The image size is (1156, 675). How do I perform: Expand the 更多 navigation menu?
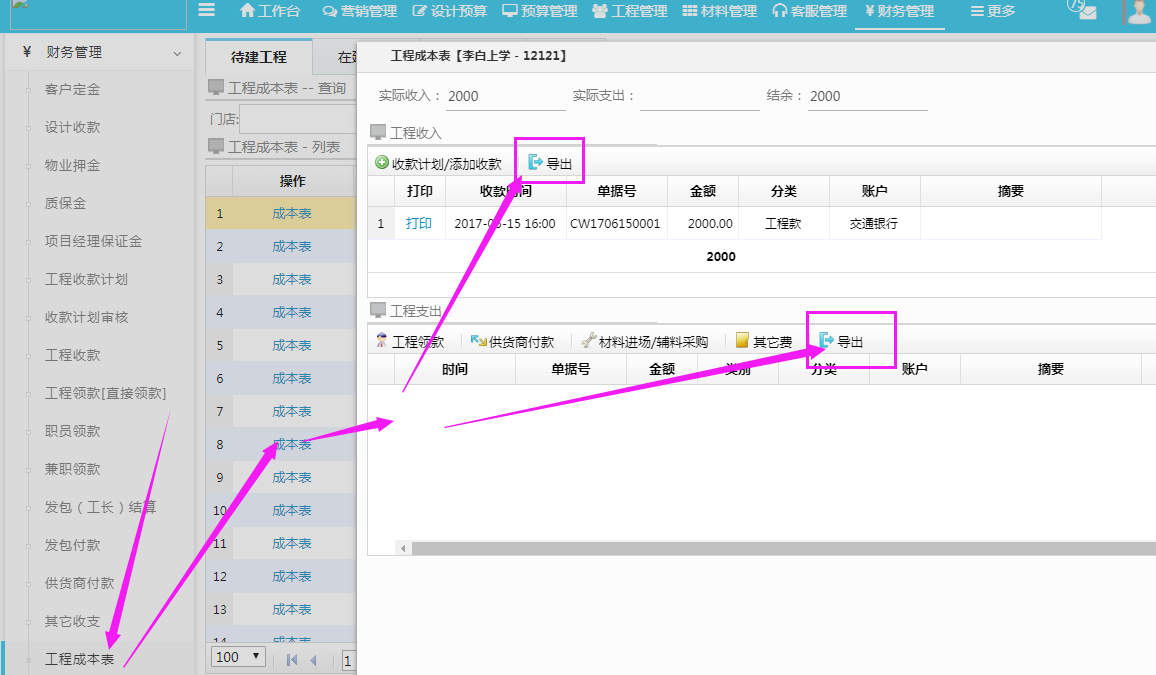993,12
